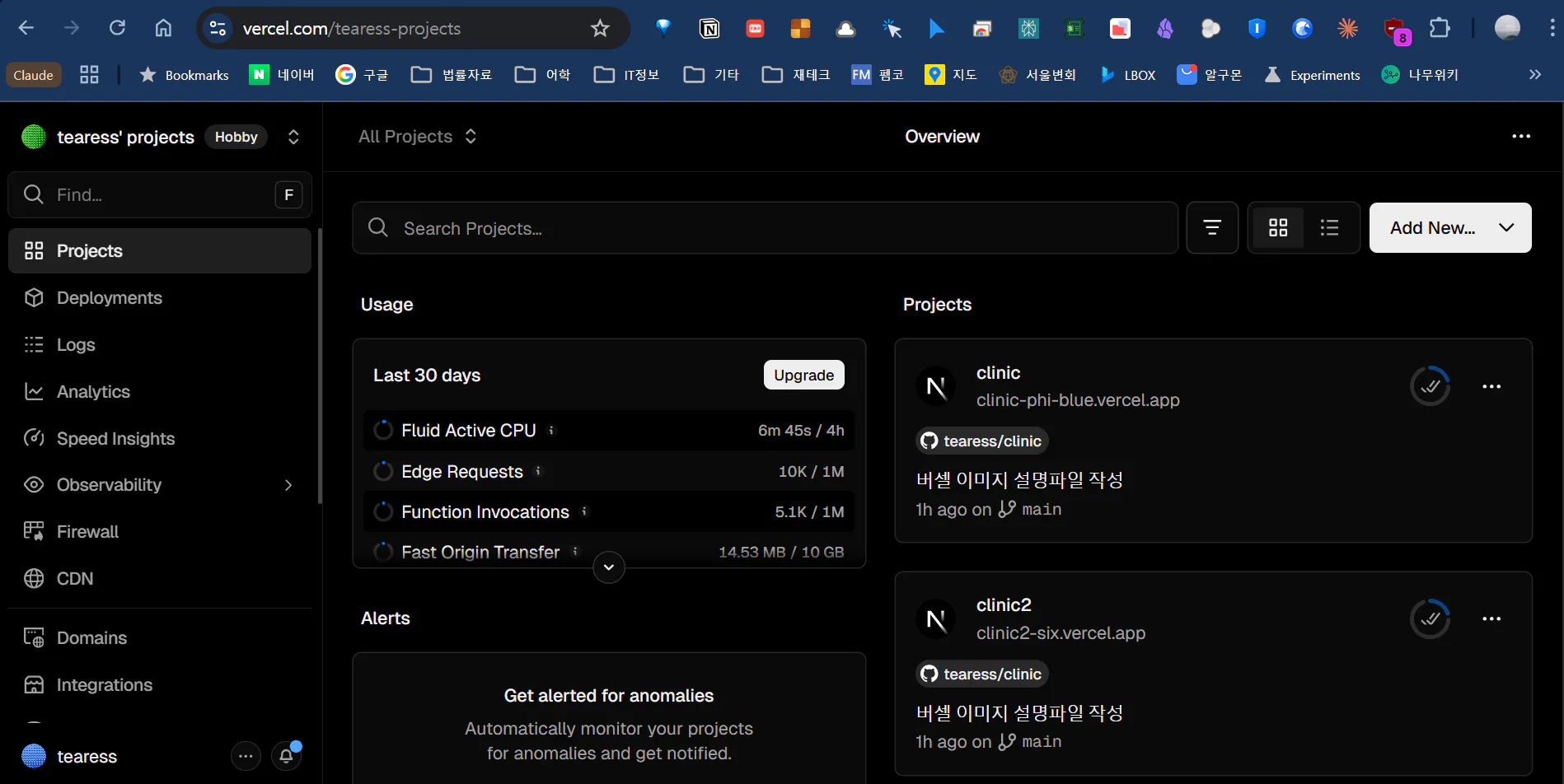This screenshot has width=1564, height=784.
Task: Open the Notion extension icon
Action: (709, 29)
